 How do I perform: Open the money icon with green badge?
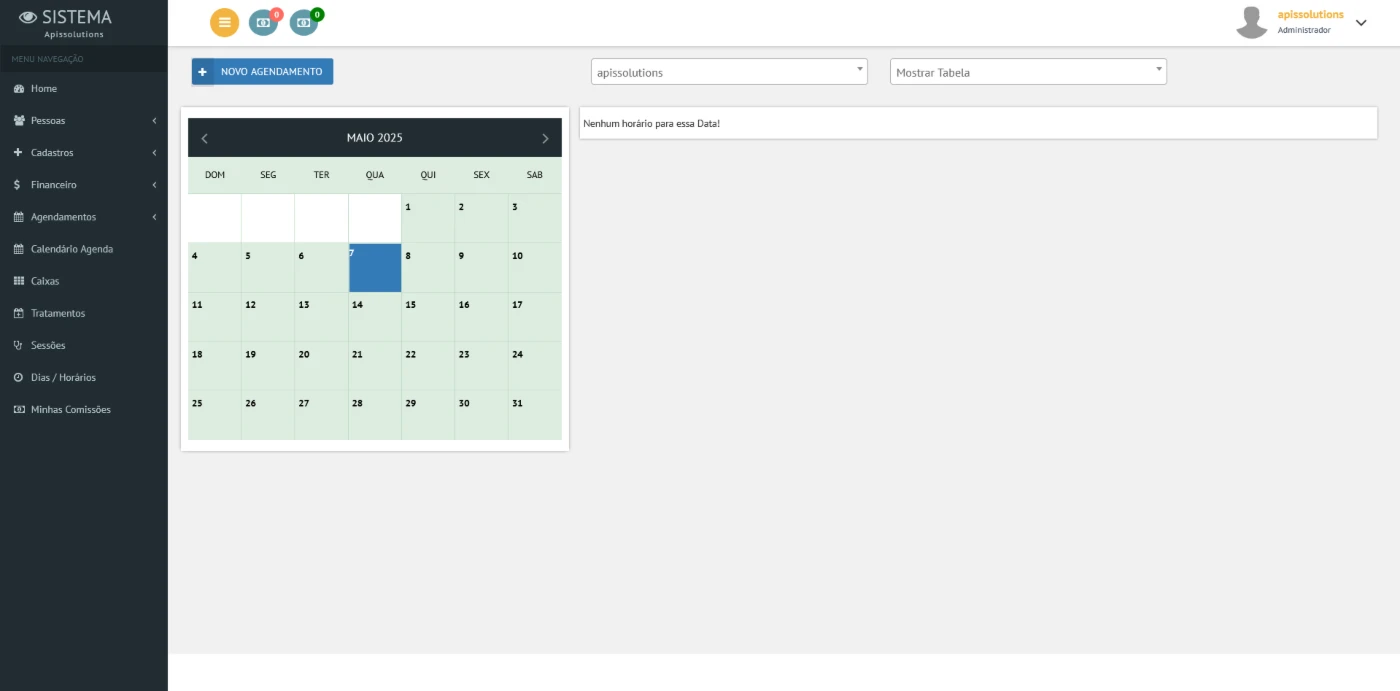303,22
